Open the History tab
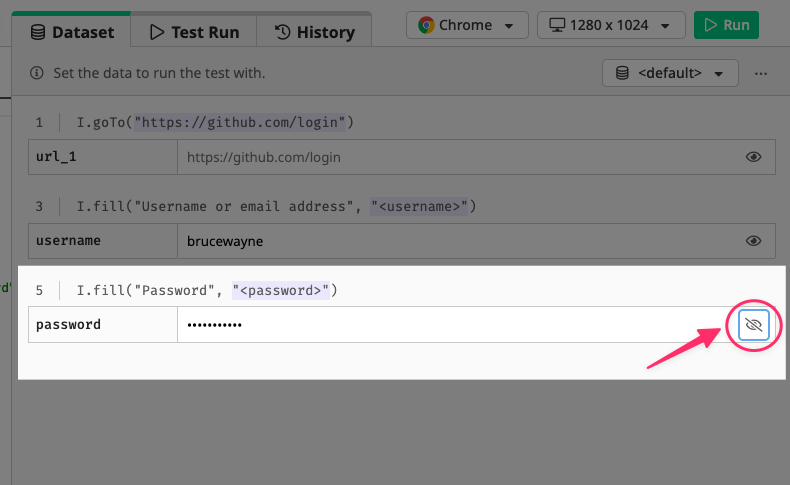This screenshot has height=485, width=790. (x=314, y=32)
